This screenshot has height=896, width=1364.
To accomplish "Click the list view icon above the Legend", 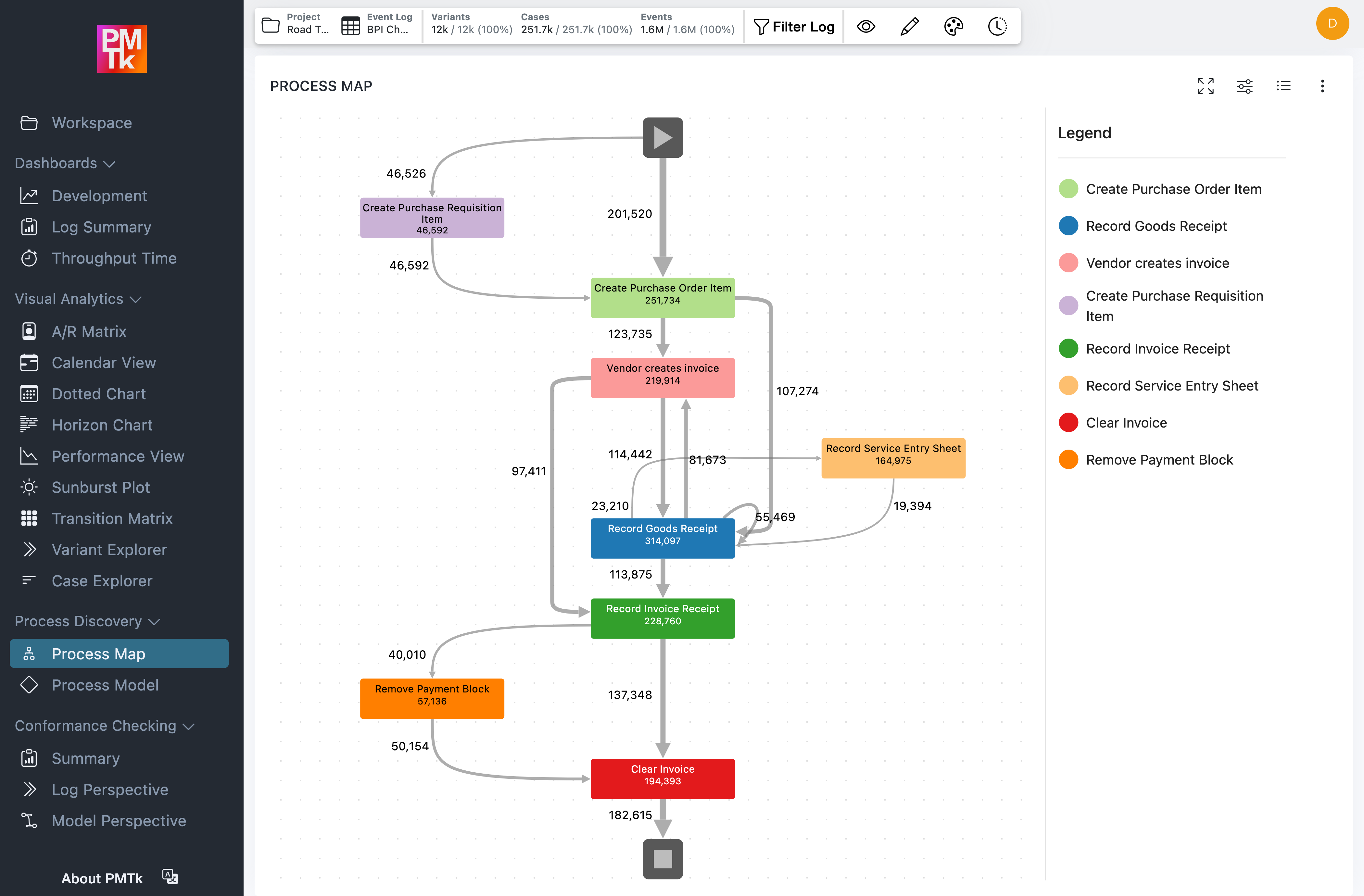I will click(1284, 86).
